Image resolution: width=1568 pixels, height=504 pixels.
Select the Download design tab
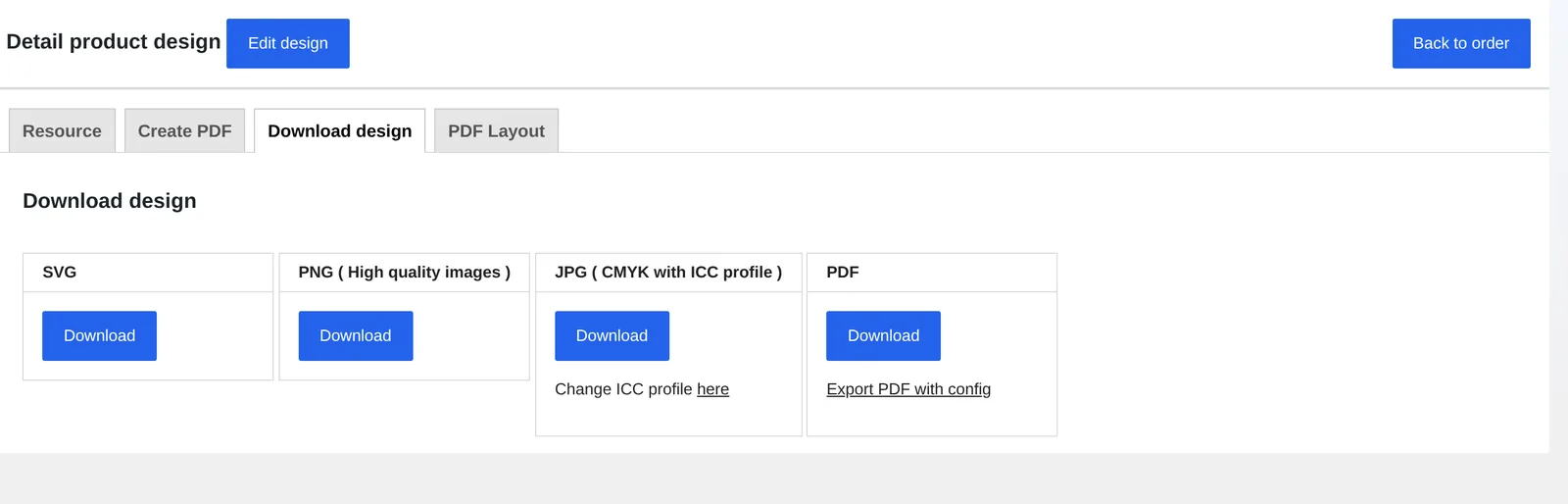pyautogui.click(x=339, y=130)
